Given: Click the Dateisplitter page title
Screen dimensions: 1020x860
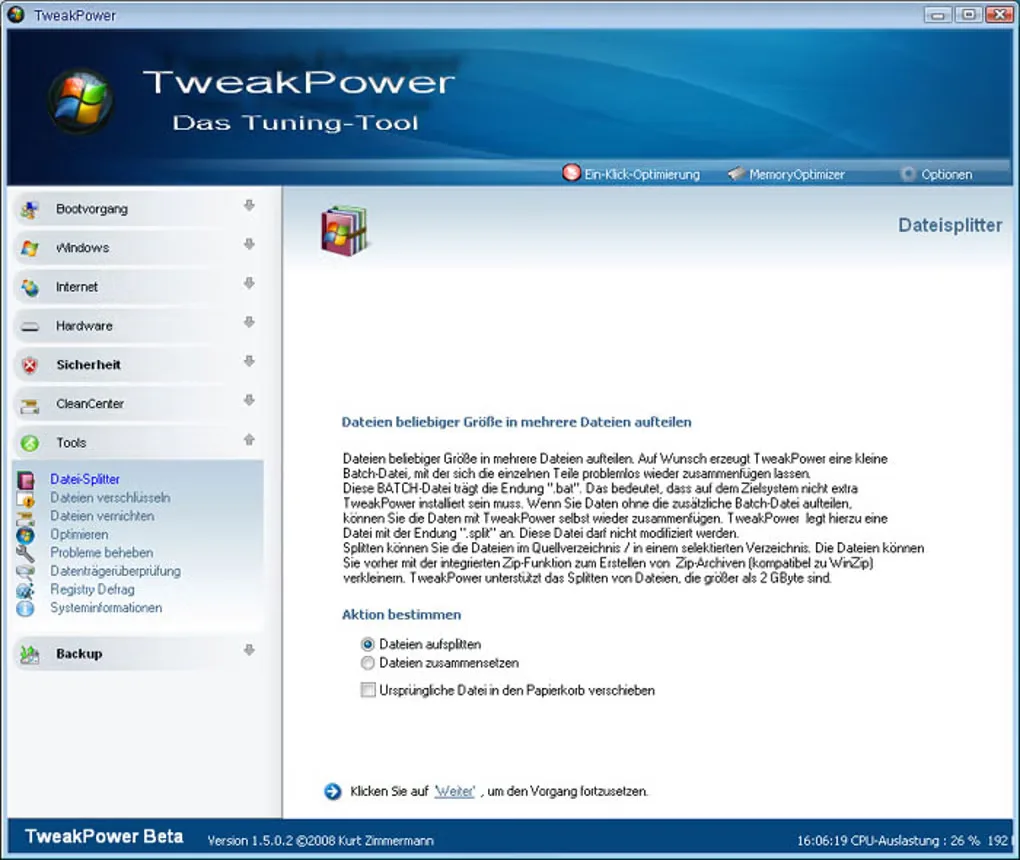Looking at the screenshot, I should pos(950,226).
